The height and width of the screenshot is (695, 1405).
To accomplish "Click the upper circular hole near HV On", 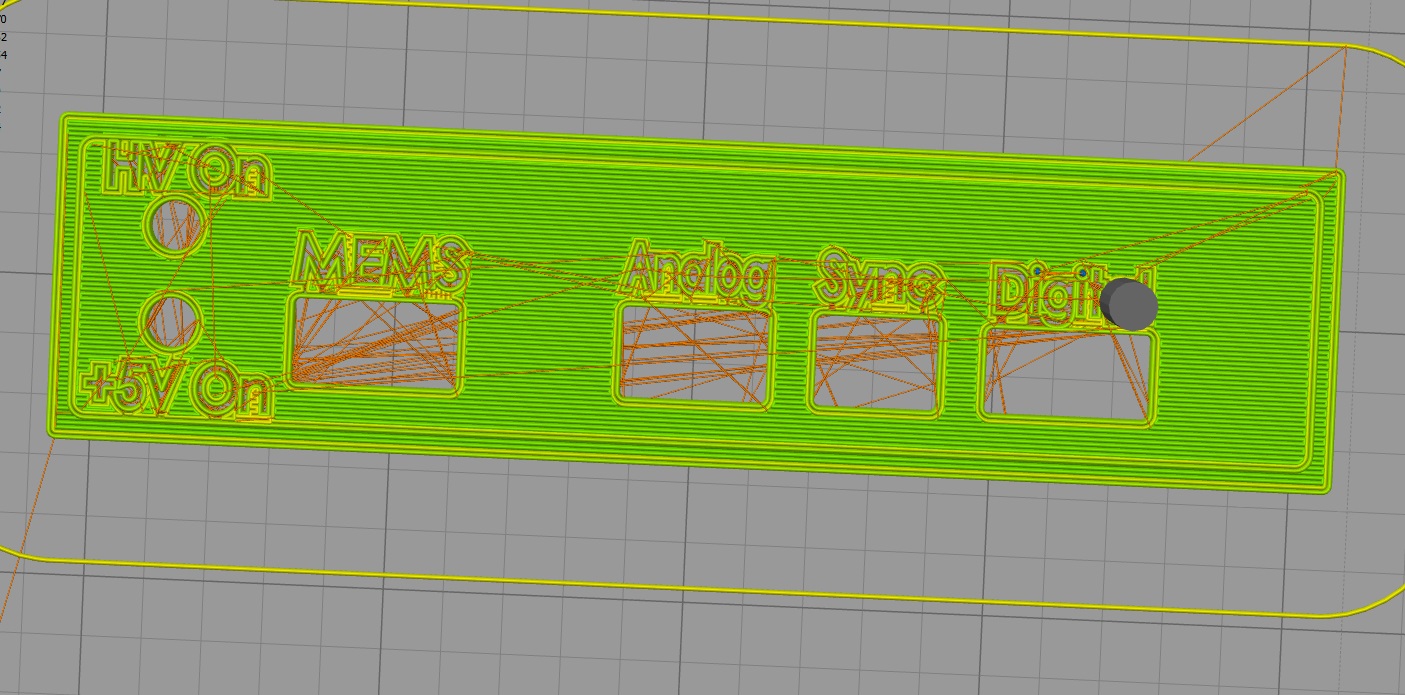I will coord(176,224).
